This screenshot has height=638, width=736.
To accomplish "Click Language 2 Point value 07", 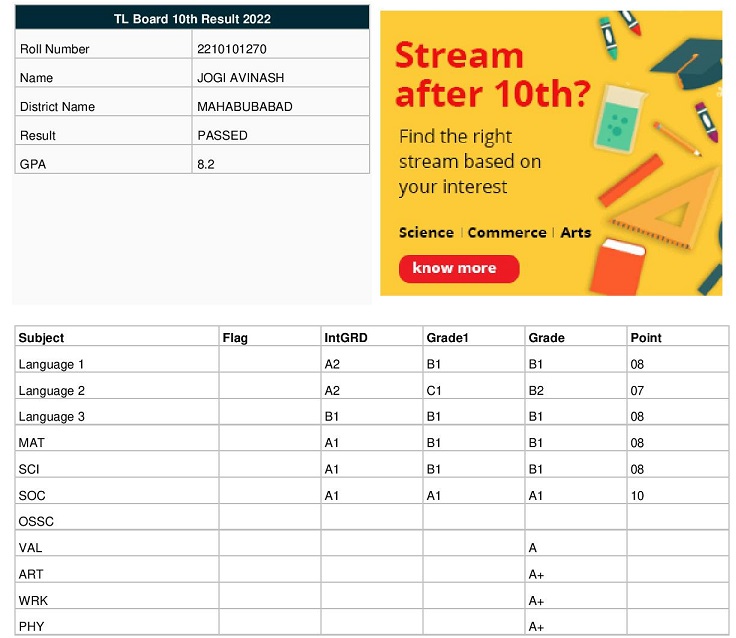I will pos(637,391).
